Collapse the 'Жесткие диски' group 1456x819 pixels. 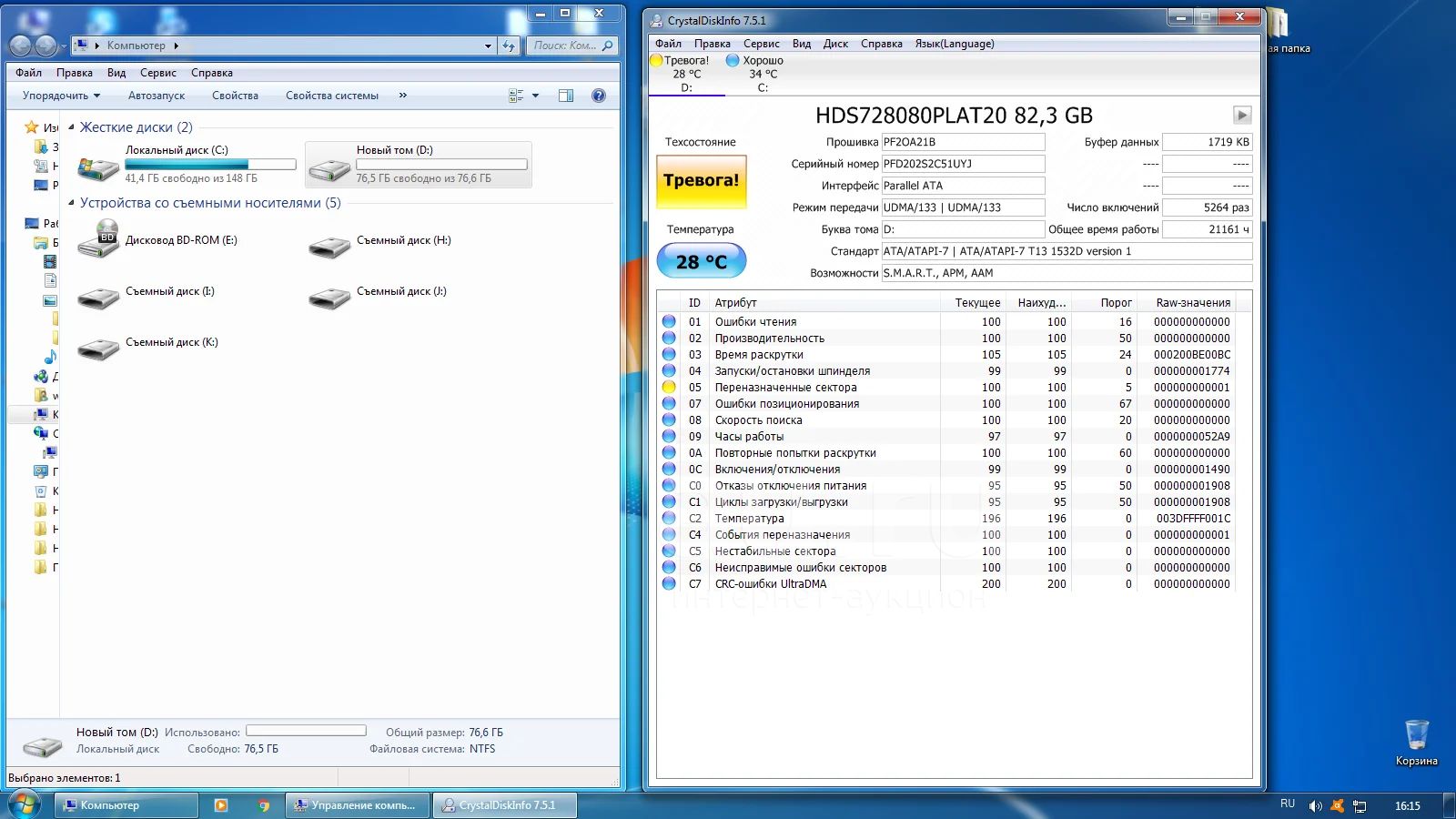pos(71,127)
